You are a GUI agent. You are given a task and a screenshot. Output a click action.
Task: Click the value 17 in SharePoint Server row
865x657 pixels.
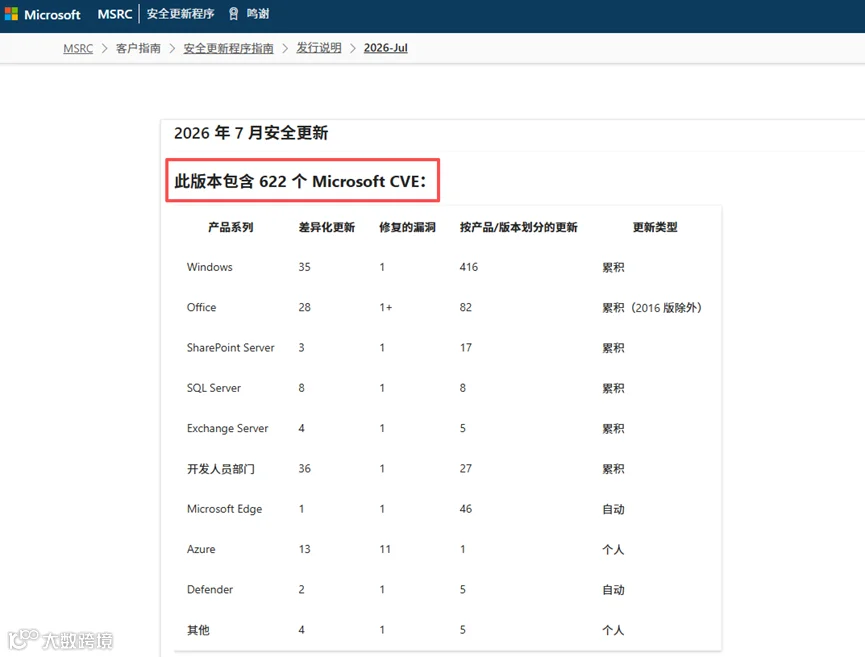[466, 348]
